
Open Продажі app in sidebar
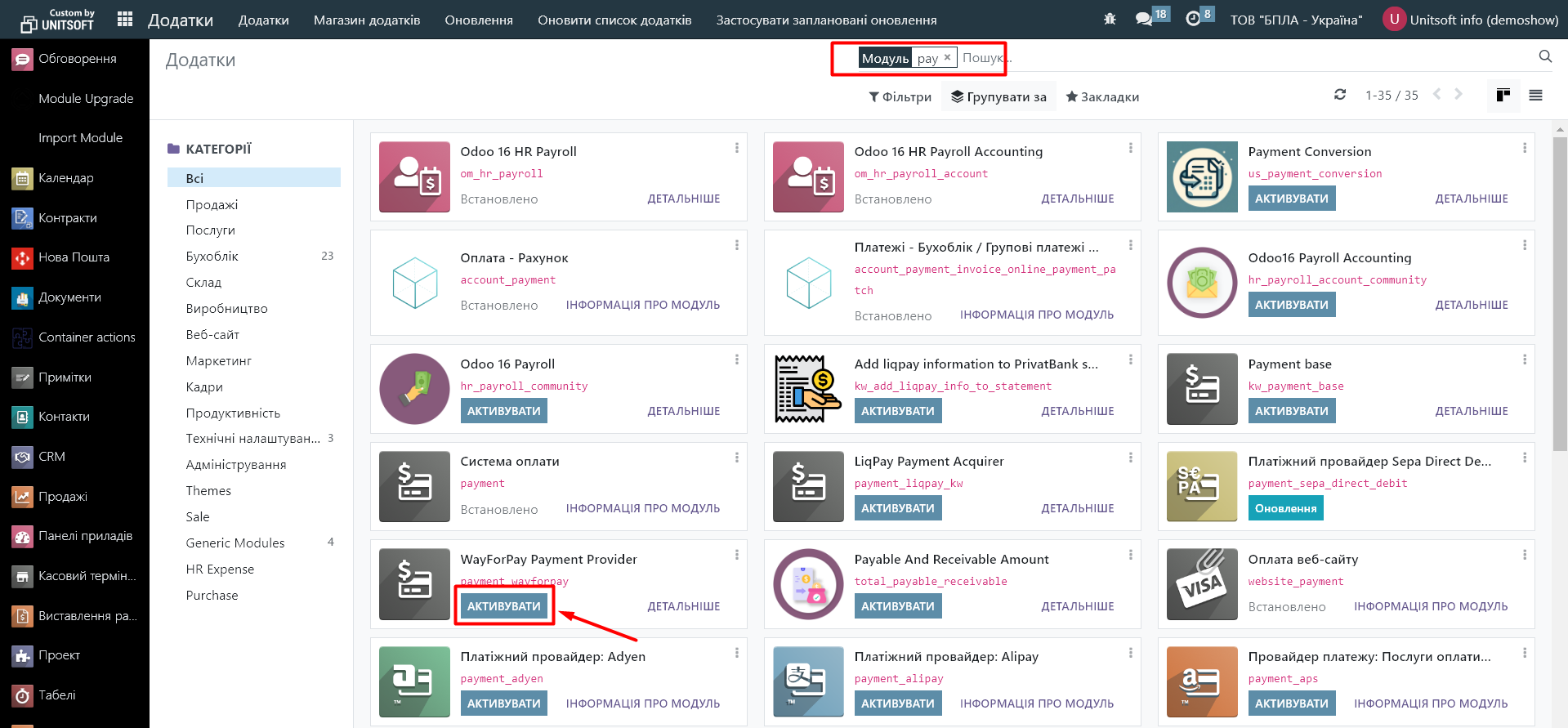point(74,497)
